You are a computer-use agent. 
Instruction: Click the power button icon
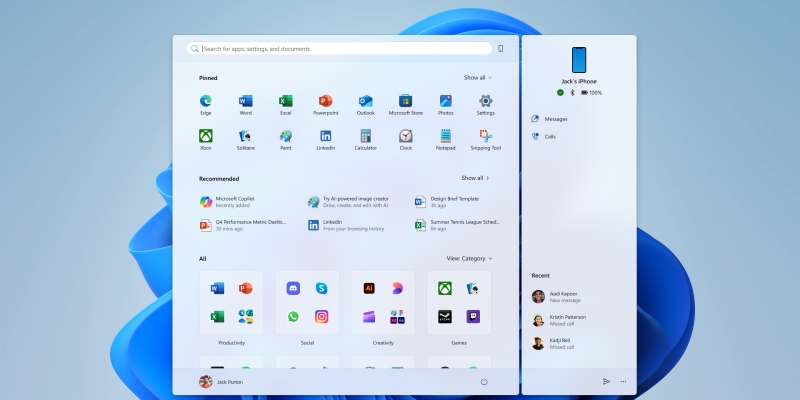click(484, 382)
